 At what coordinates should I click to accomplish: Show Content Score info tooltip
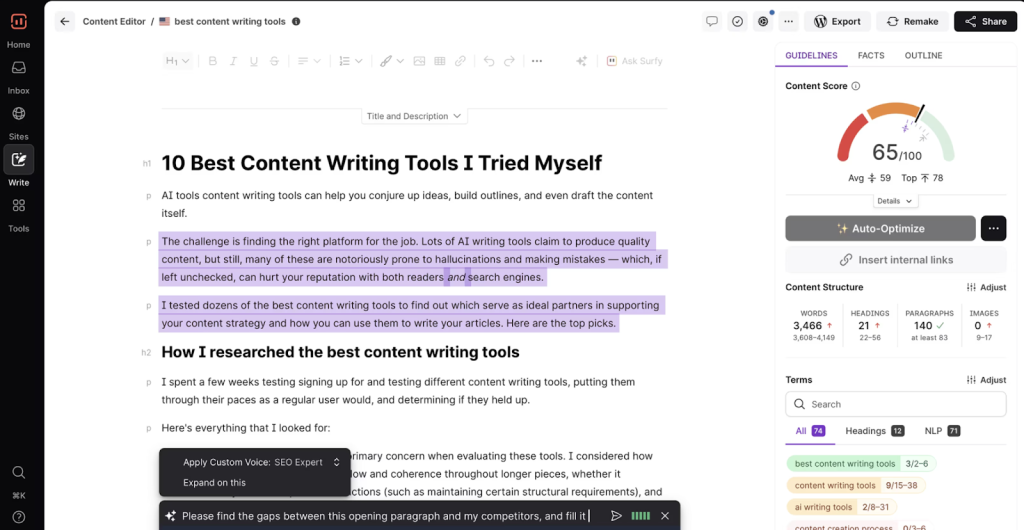[856, 86]
